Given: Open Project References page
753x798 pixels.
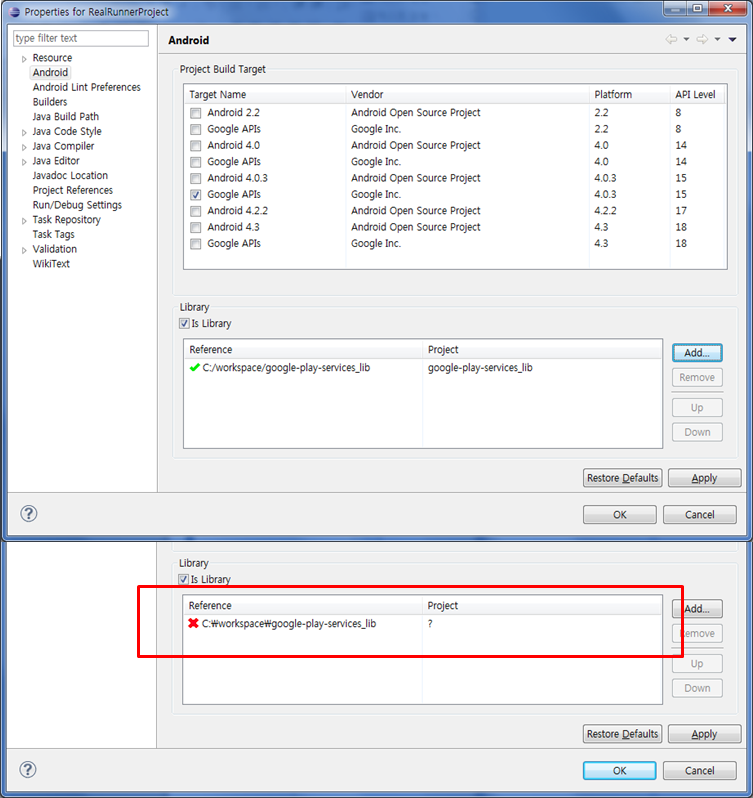Looking at the screenshot, I should coord(73,190).
